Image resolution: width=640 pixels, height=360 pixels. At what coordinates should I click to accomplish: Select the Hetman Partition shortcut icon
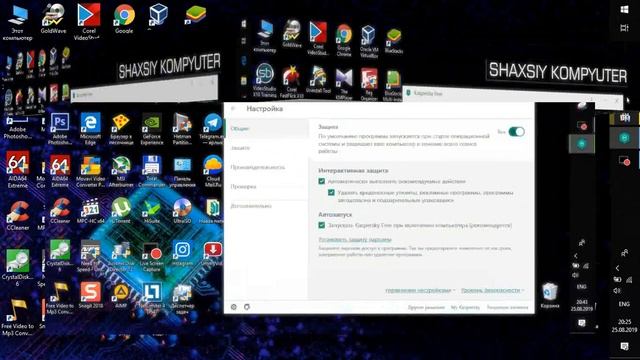pyautogui.click(x=182, y=129)
